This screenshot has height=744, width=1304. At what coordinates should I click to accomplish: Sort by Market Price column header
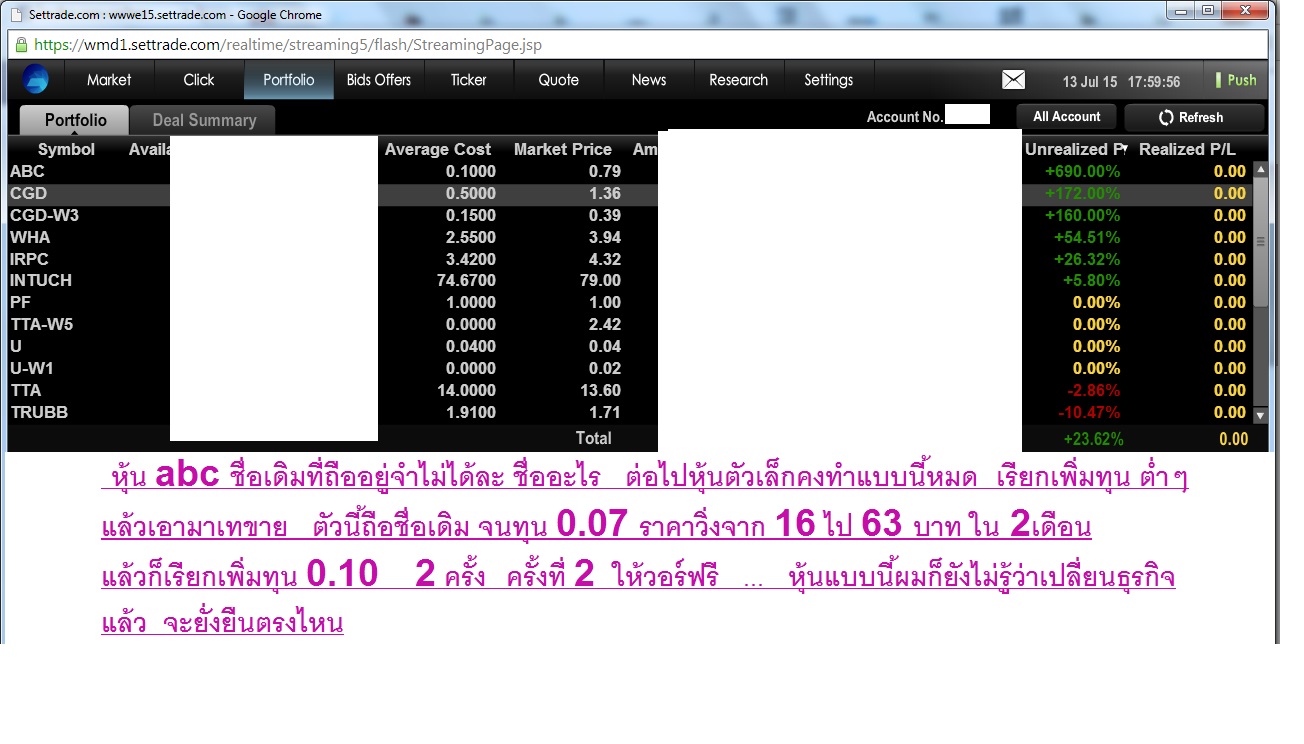(x=563, y=149)
